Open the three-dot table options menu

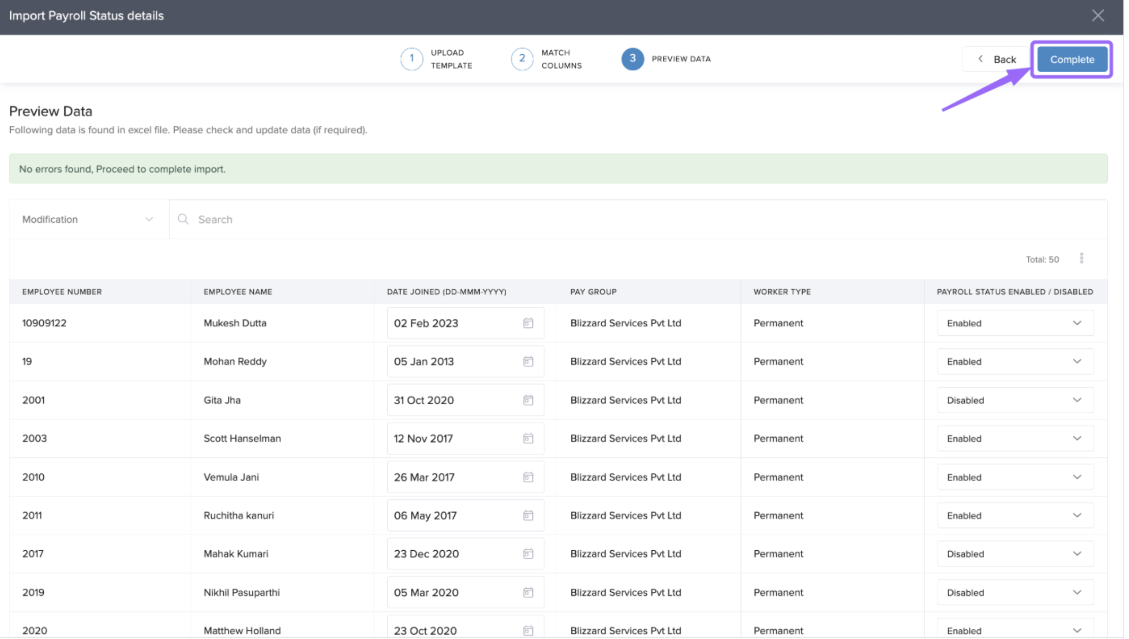pyautogui.click(x=1081, y=259)
